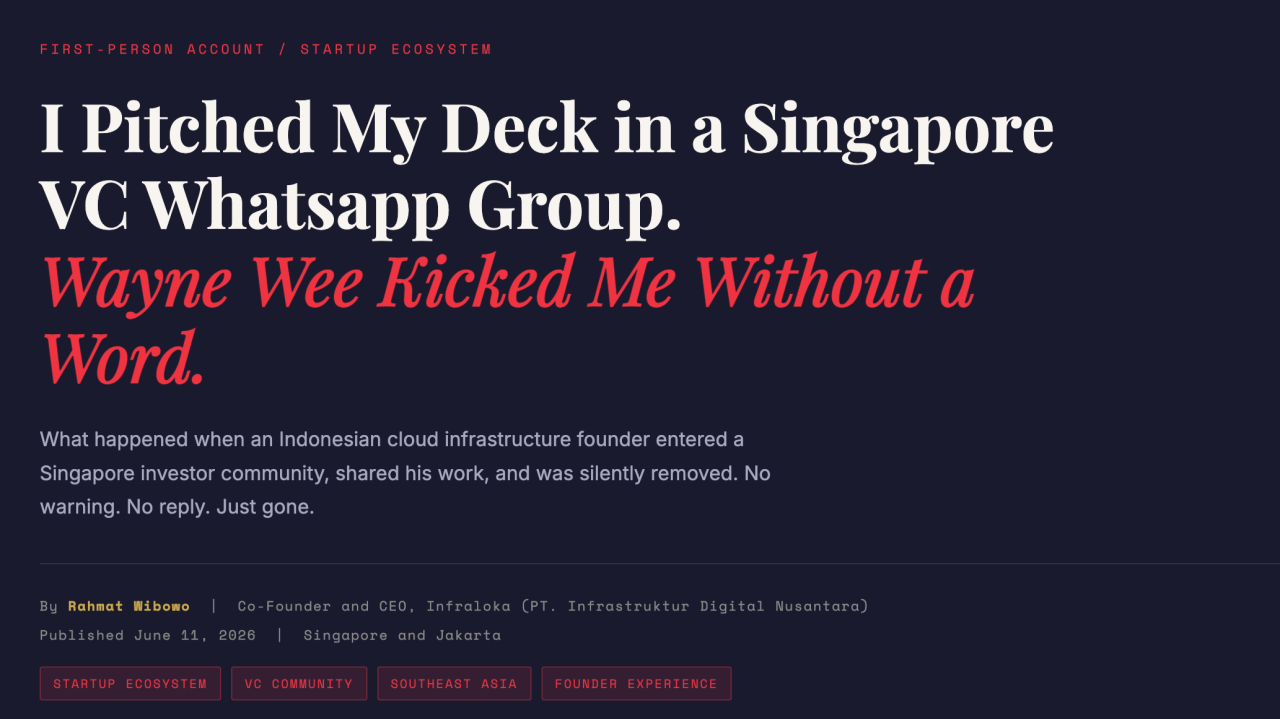Click the STARTUP ECOSYSTEM tag
The image size is (1280, 719).
[130, 684]
